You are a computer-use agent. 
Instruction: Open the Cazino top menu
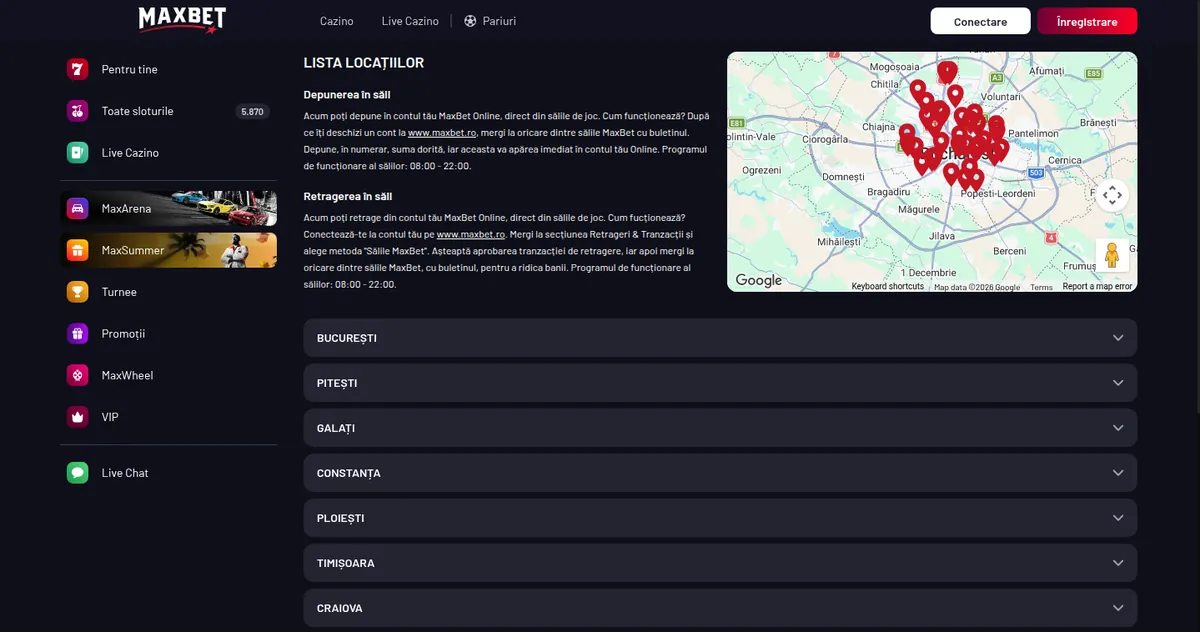coord(337,21)
